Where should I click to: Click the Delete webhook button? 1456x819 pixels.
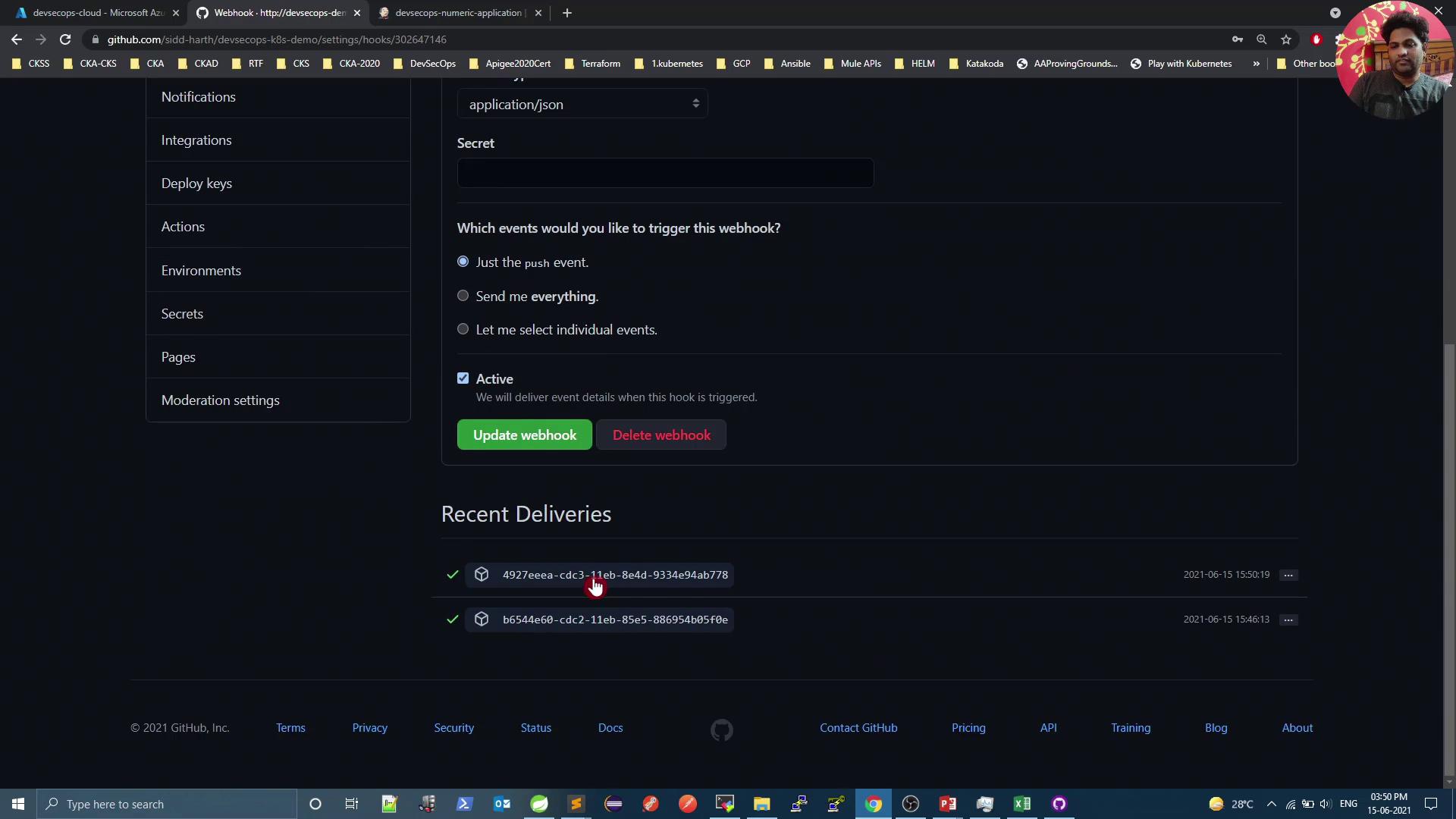point(661,435)
